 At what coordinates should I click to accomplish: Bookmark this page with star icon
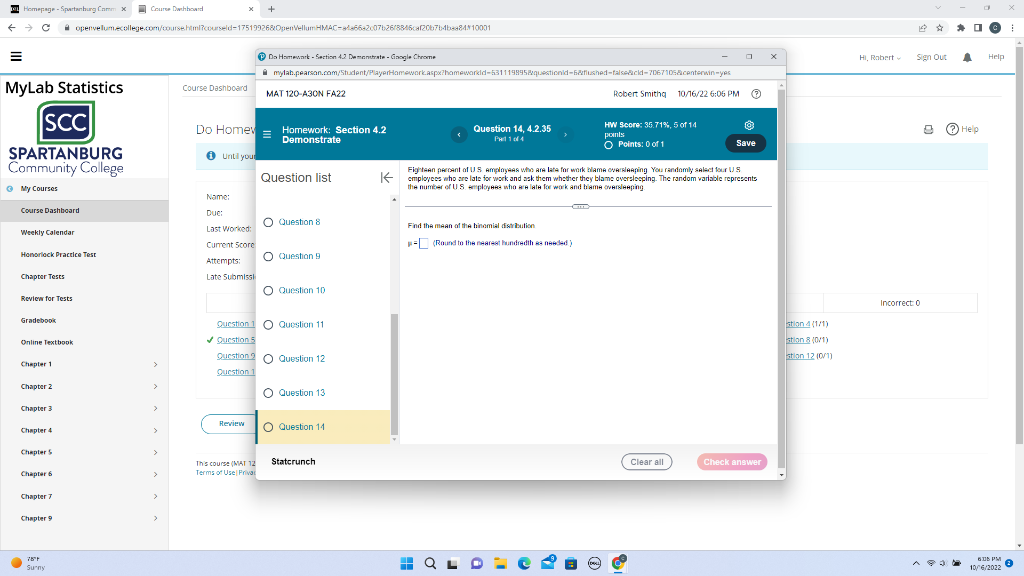coord(940,27)
